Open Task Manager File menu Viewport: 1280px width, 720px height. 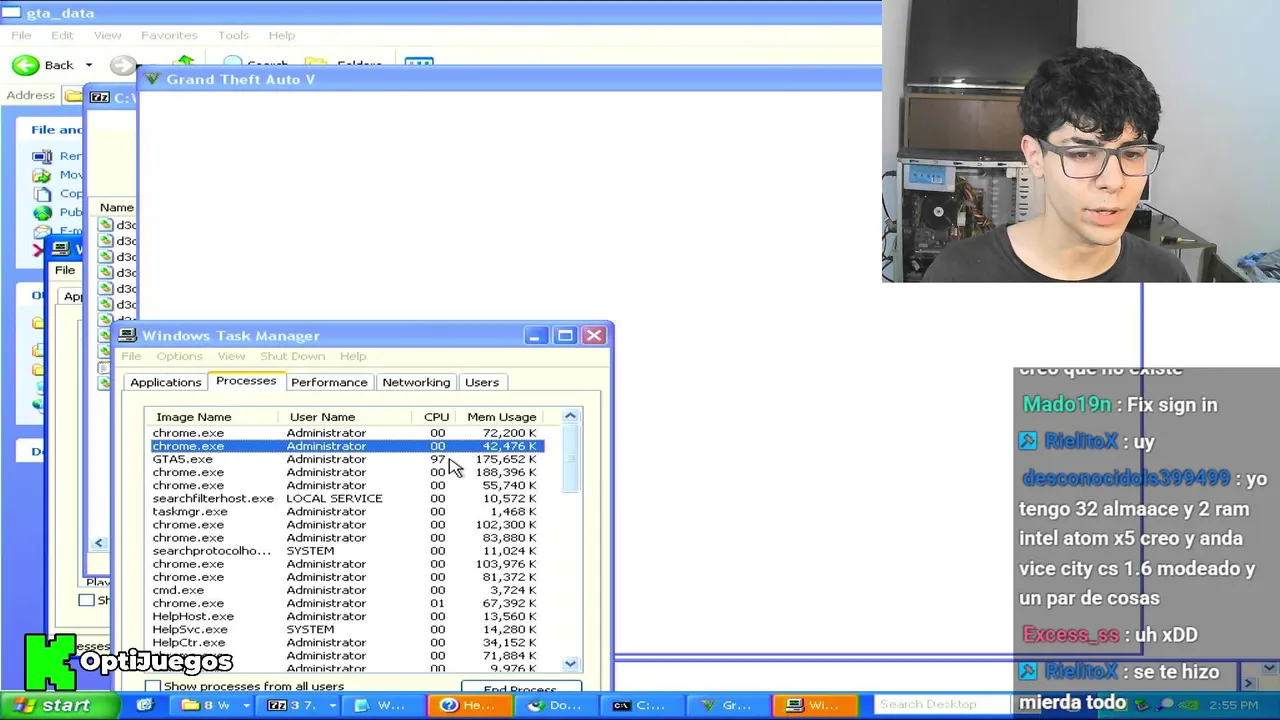click(131, 356)
